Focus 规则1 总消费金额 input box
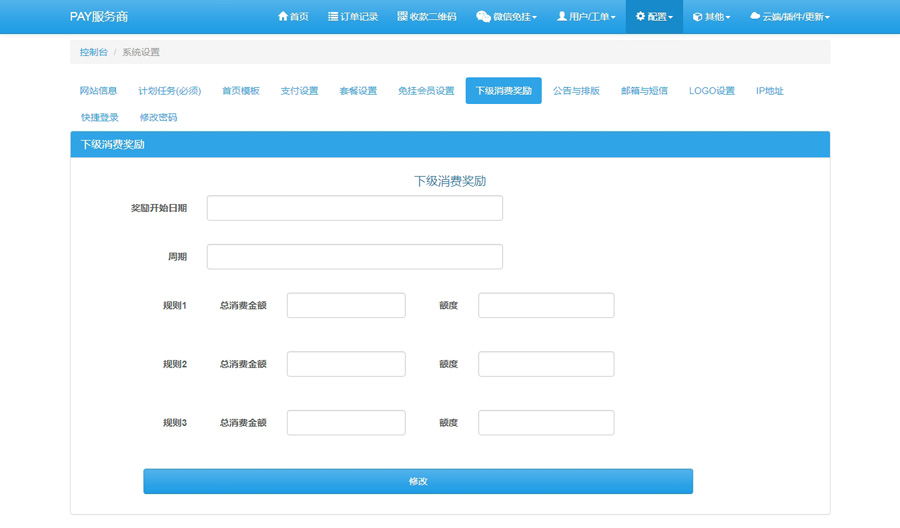 click(x=346, y=306)
